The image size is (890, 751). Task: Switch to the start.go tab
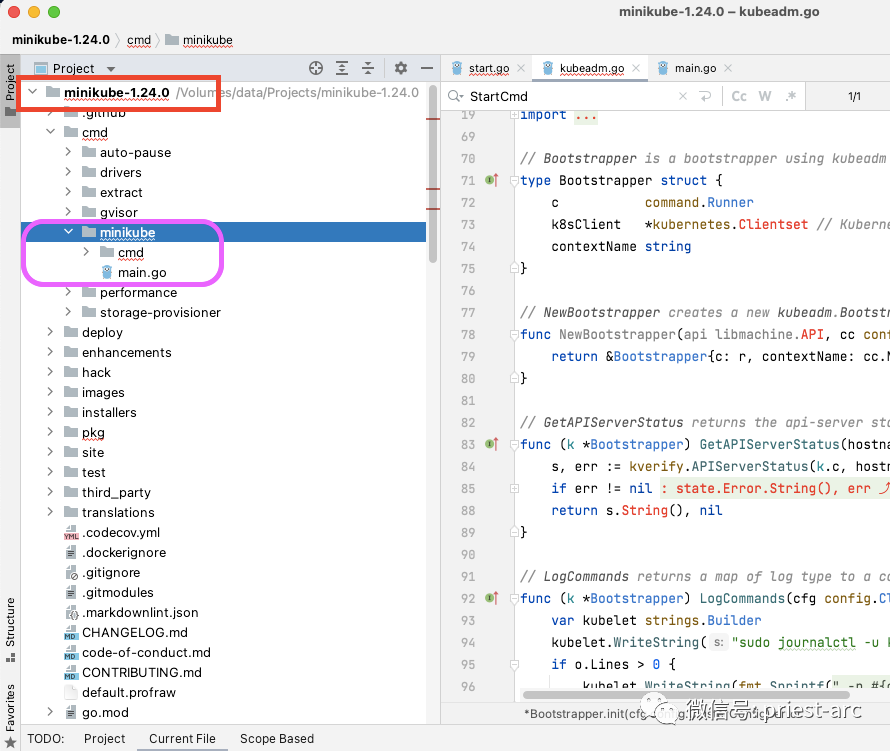tap(488, 68)
